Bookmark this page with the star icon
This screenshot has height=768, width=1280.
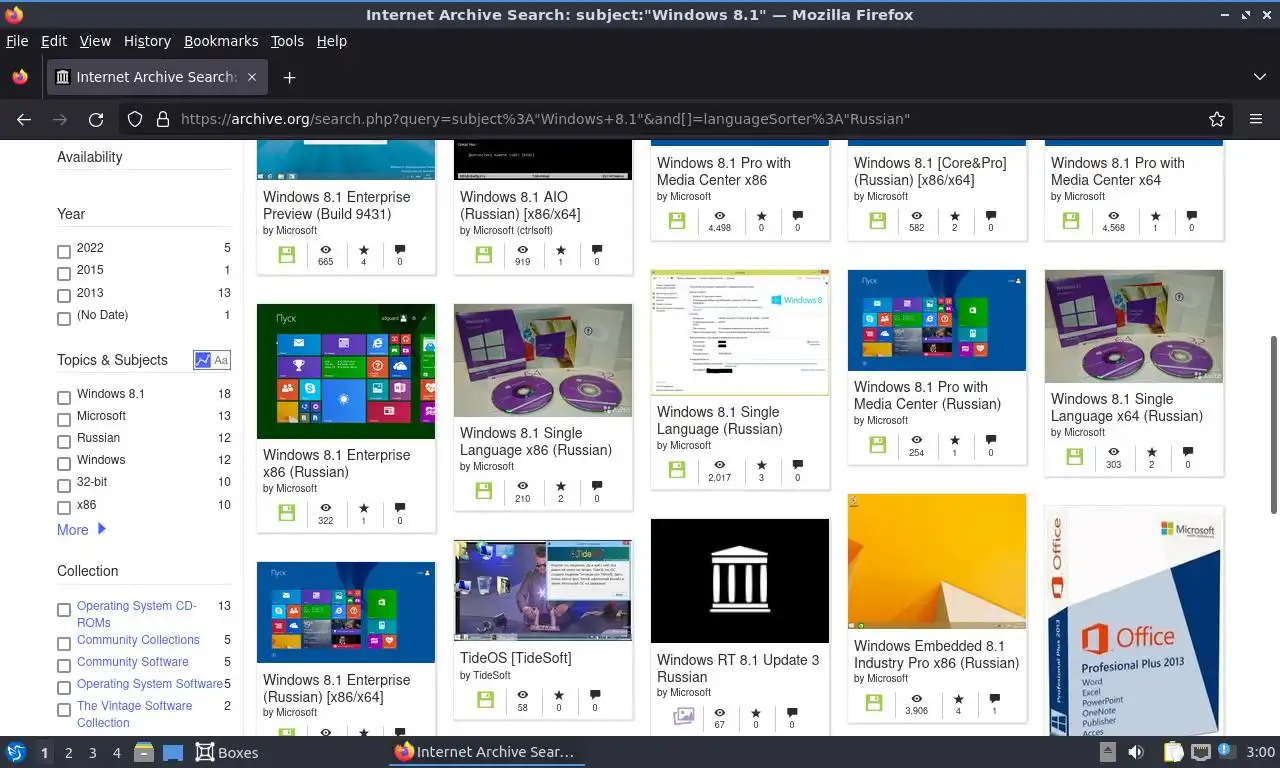(x=1217, y=119)
